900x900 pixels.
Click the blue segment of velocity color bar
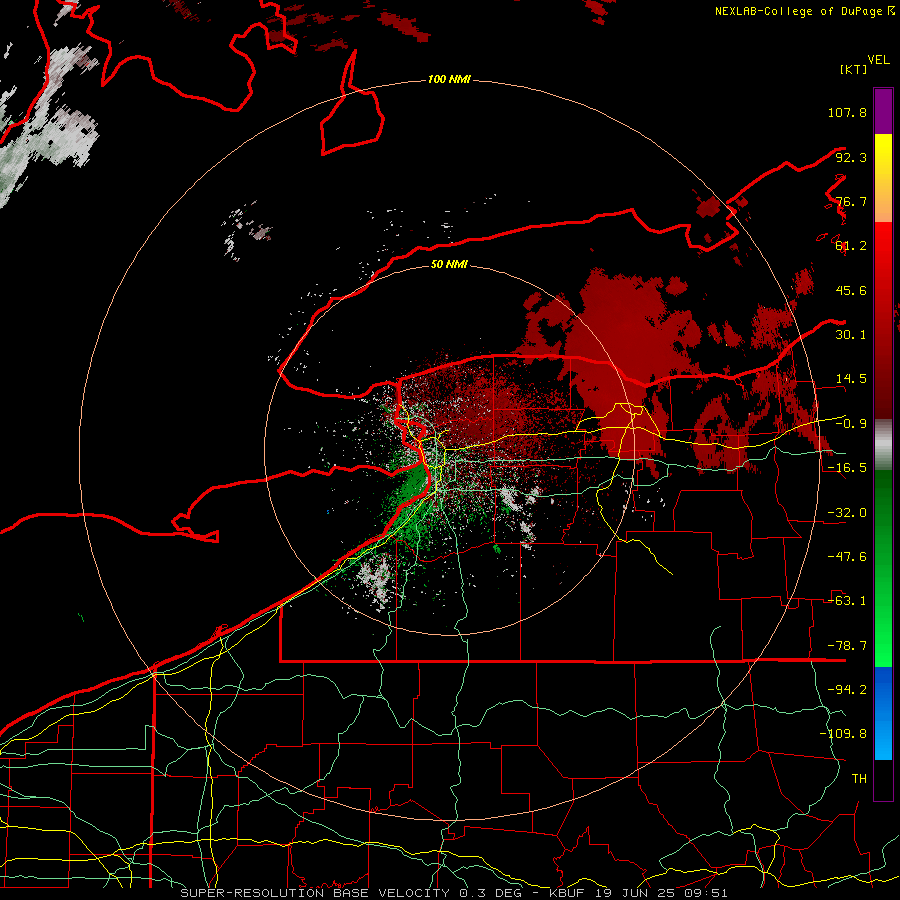point(883,713)
